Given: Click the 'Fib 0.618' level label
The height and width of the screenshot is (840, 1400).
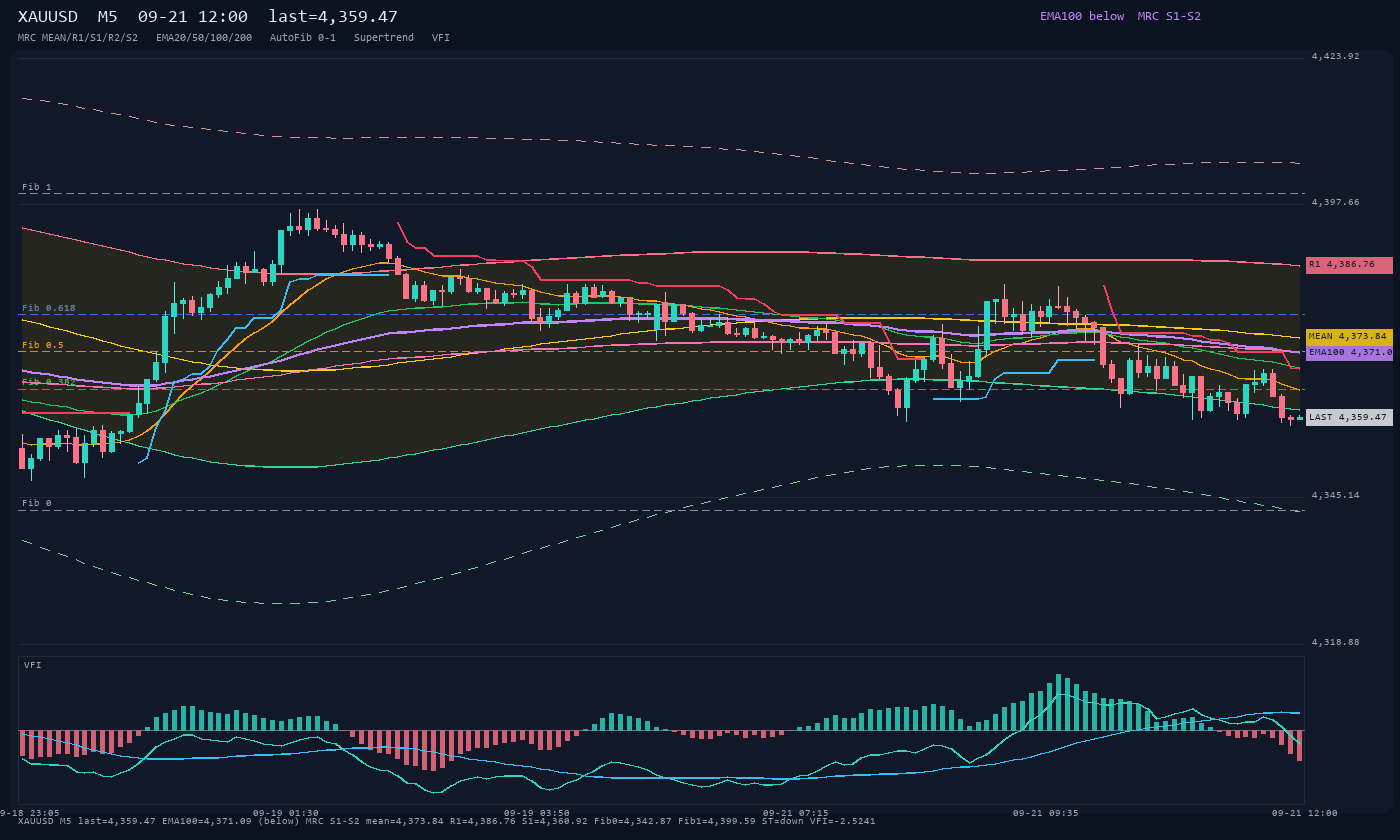Looking at the screenshot, I should [49, 309].
